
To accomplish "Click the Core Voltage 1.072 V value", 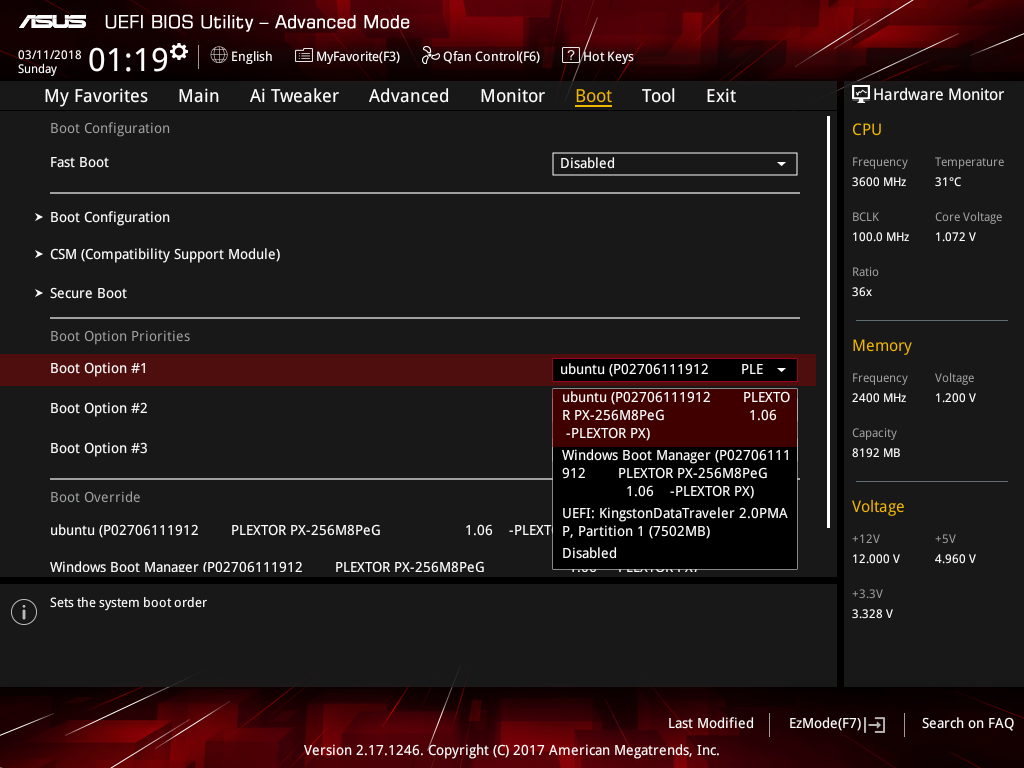I will (x=955, y=237).
